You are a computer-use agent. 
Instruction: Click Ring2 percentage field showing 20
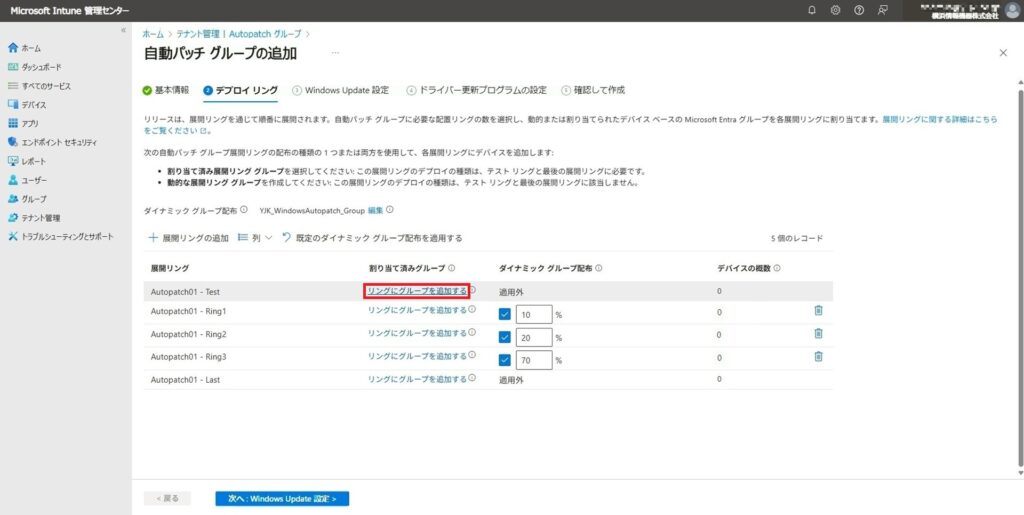(x=534, y=337)
